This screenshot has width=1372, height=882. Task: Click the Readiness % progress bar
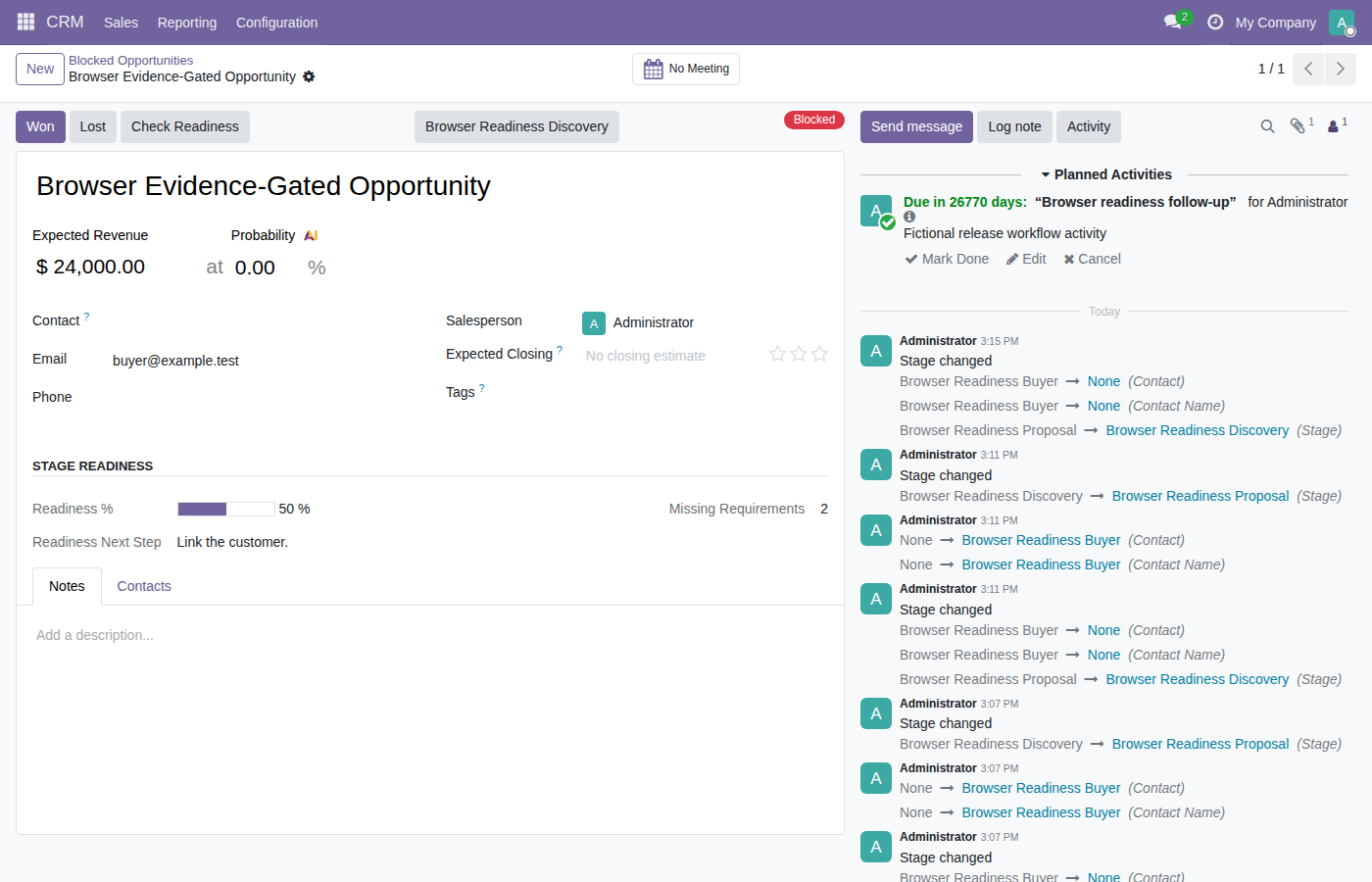pos(226,509)
